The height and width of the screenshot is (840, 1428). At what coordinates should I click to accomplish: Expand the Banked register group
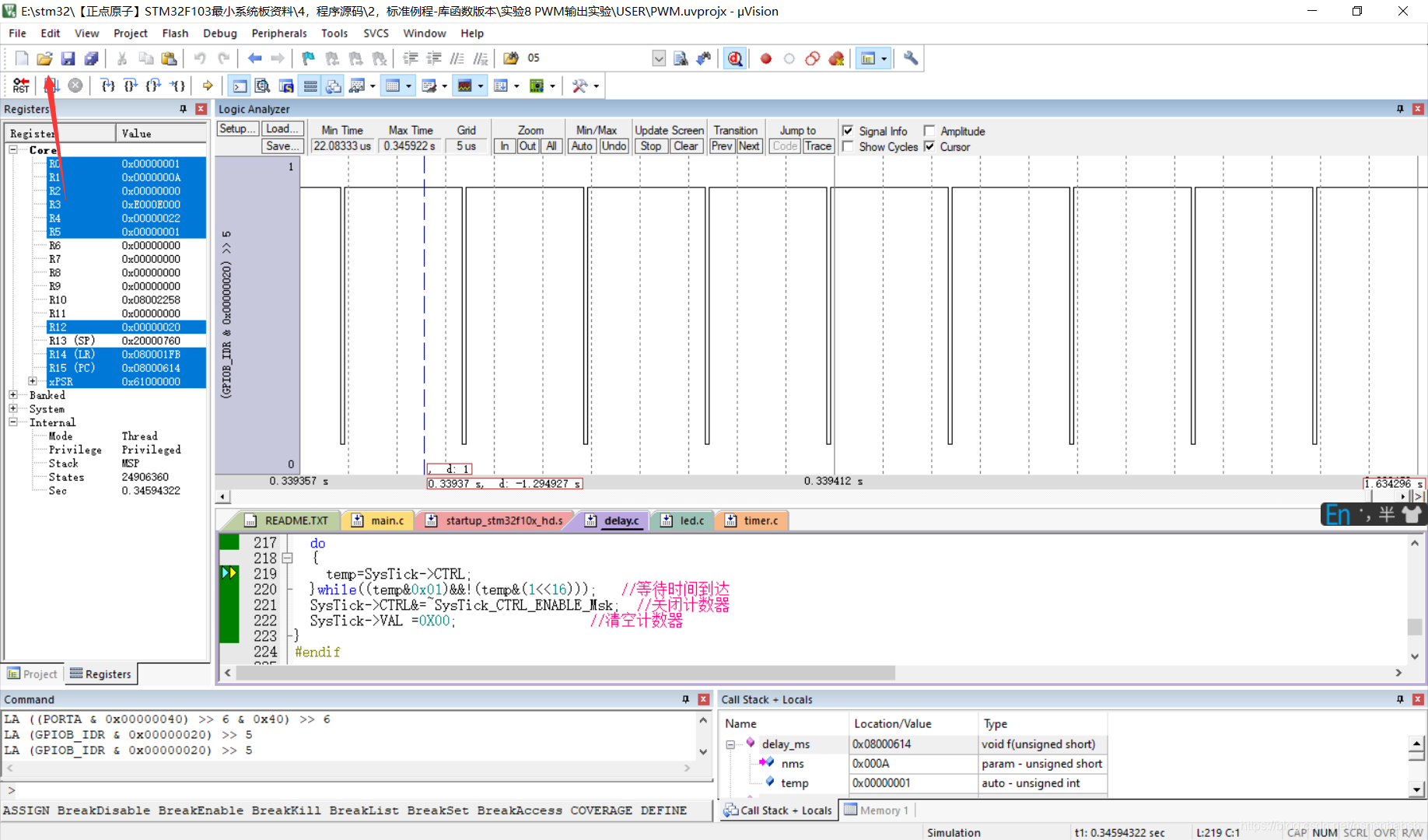[13, 395]
